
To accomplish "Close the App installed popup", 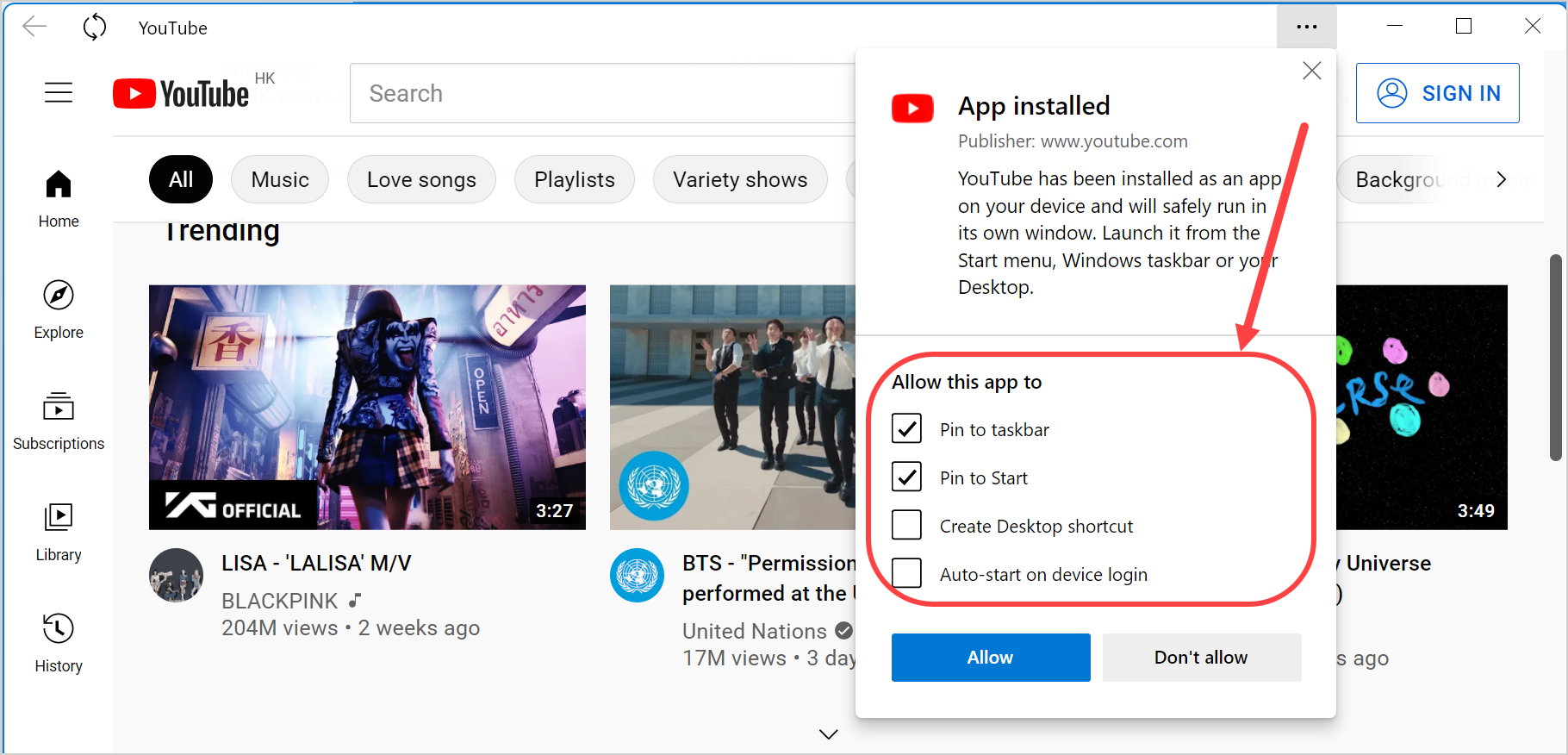I will pos(1312,71).
